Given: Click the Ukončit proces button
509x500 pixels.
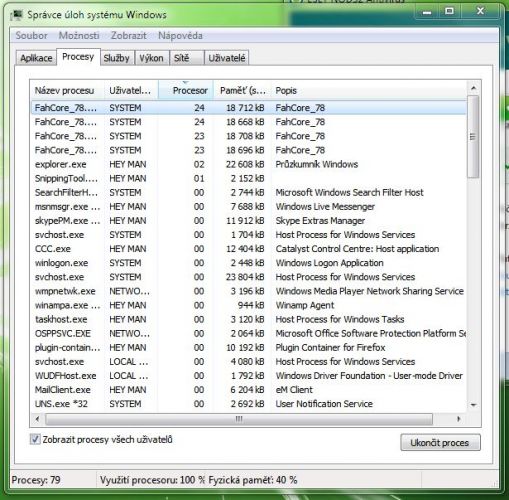Looking at the screenshot, I should coord(440,443).
